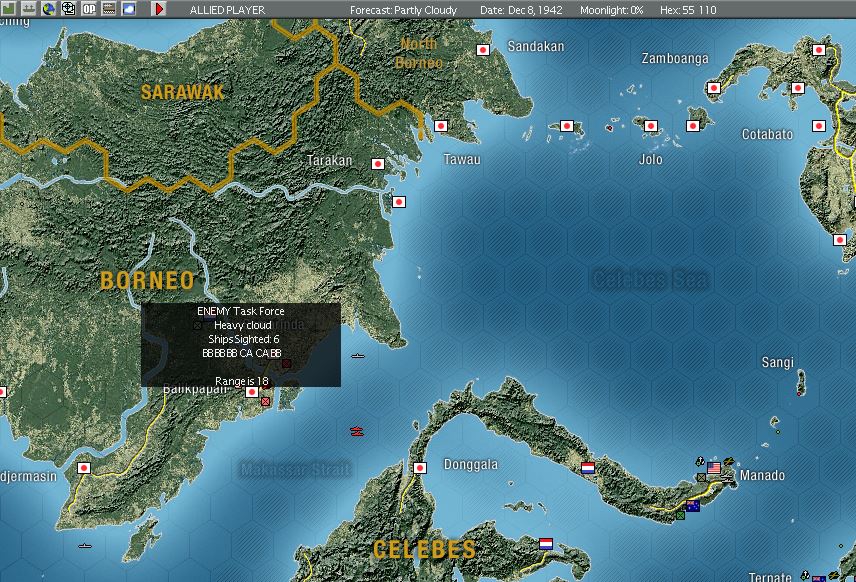The image size is (856, 582).
Task: Click the rail and road map icon
Action: (109, 9)
